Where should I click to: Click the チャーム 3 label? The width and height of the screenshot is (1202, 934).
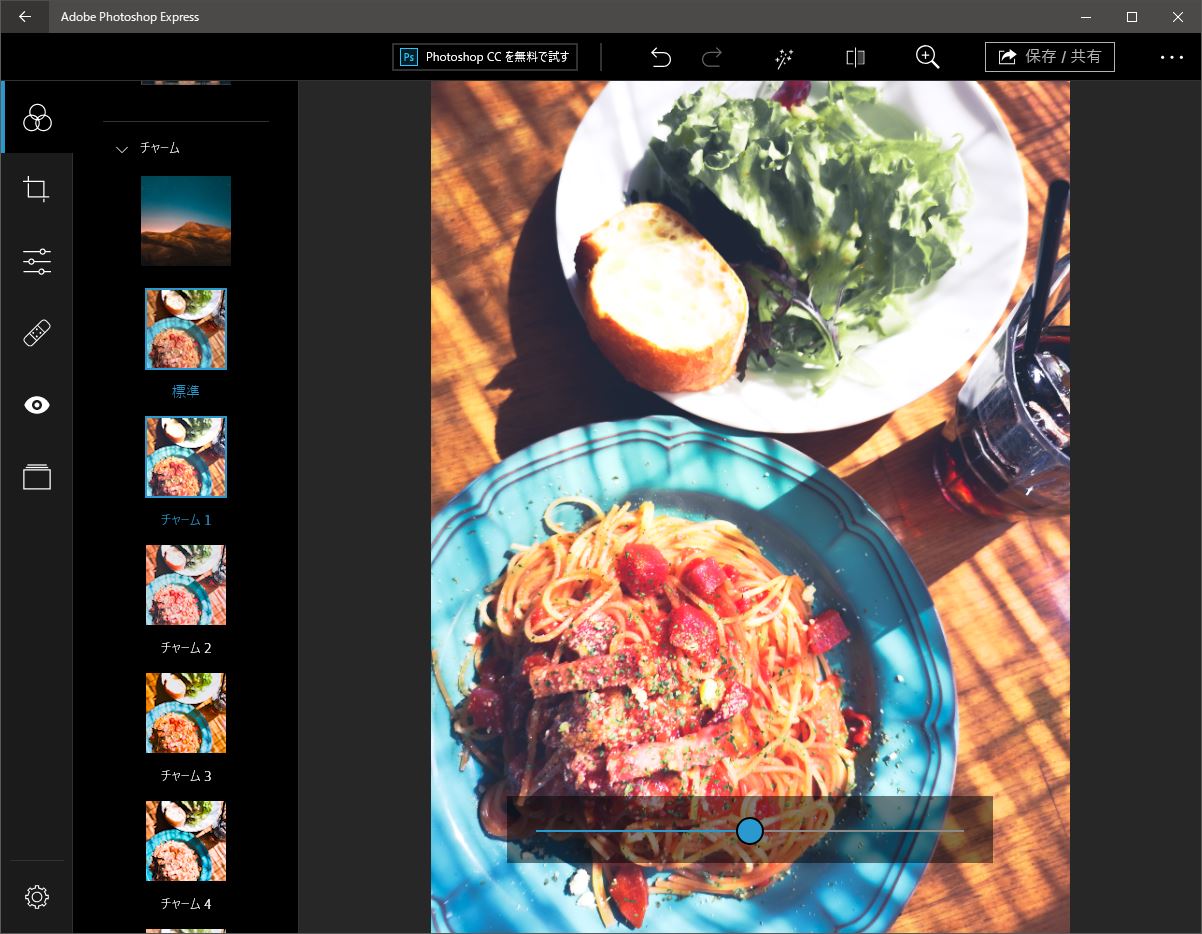(186, 776)
